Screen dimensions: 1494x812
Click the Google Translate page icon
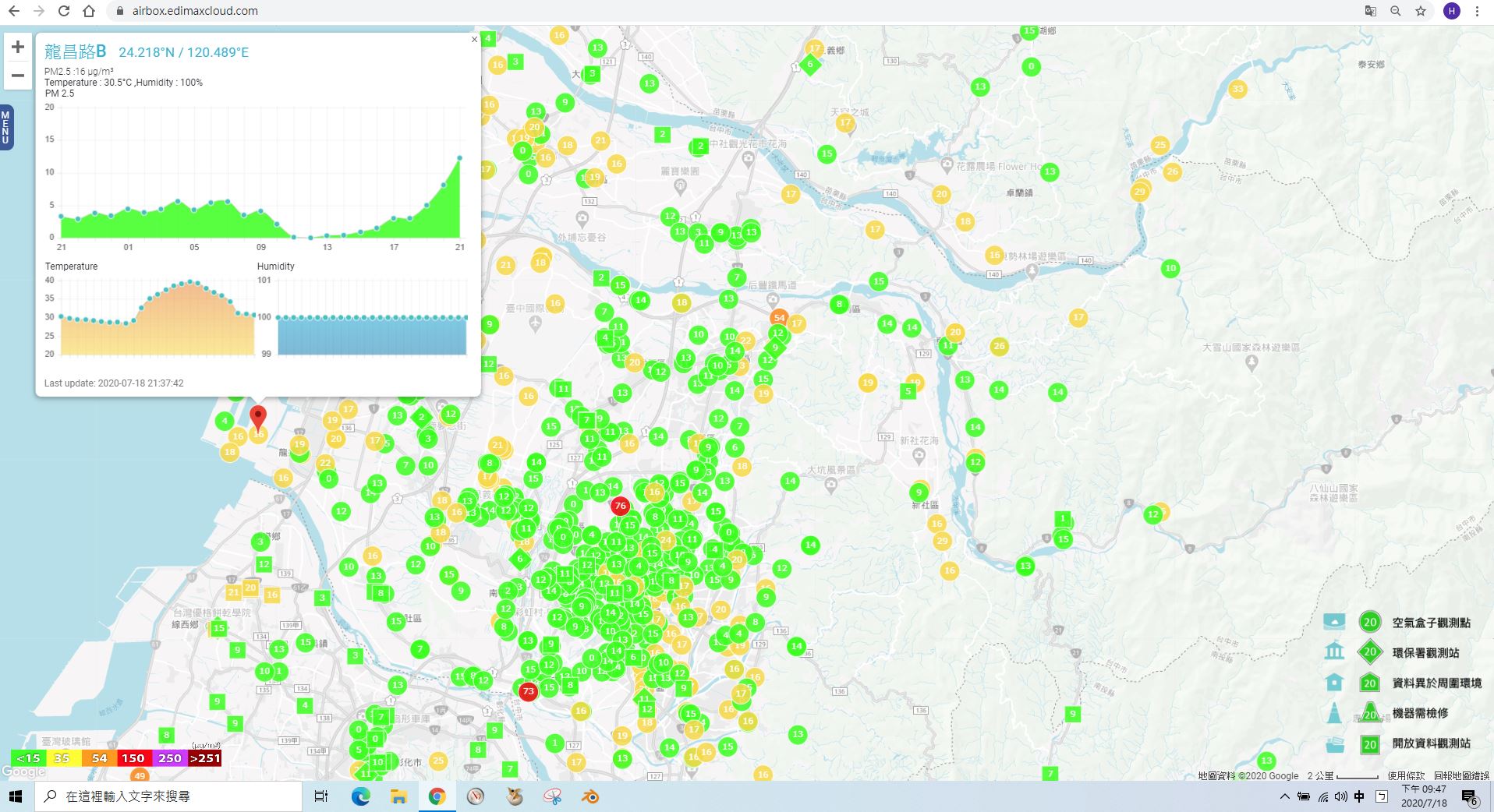tap(1371, 11)
